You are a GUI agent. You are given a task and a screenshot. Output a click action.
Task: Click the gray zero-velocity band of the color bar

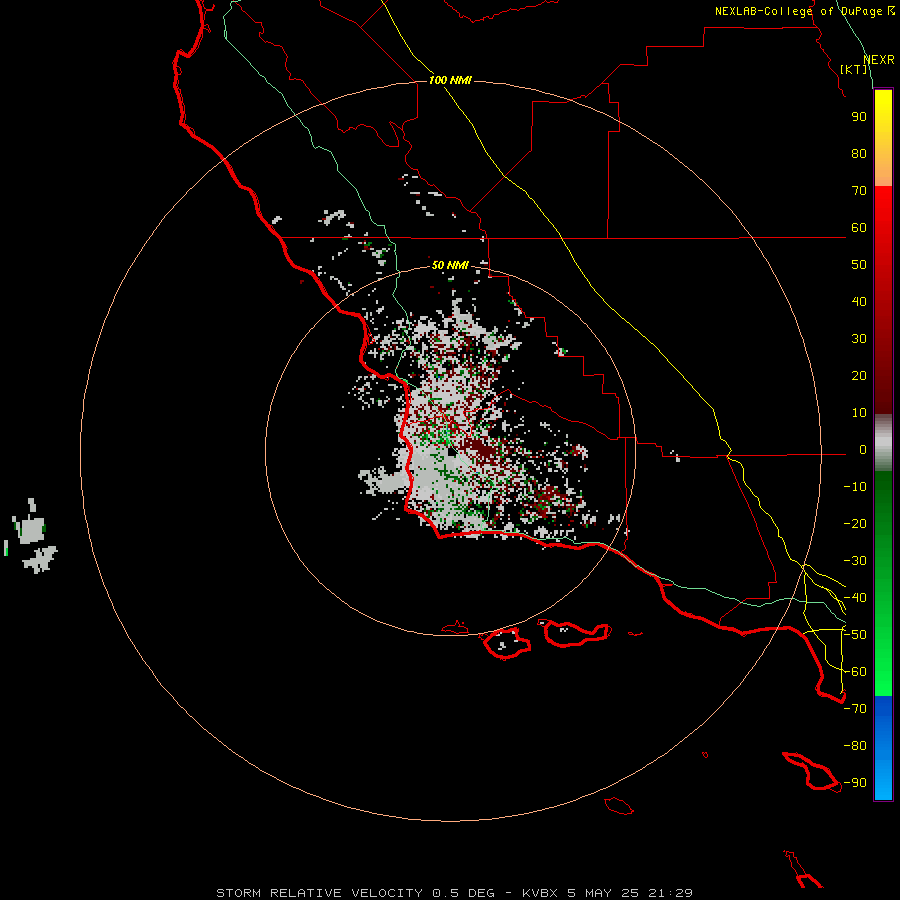coord(883,443)
